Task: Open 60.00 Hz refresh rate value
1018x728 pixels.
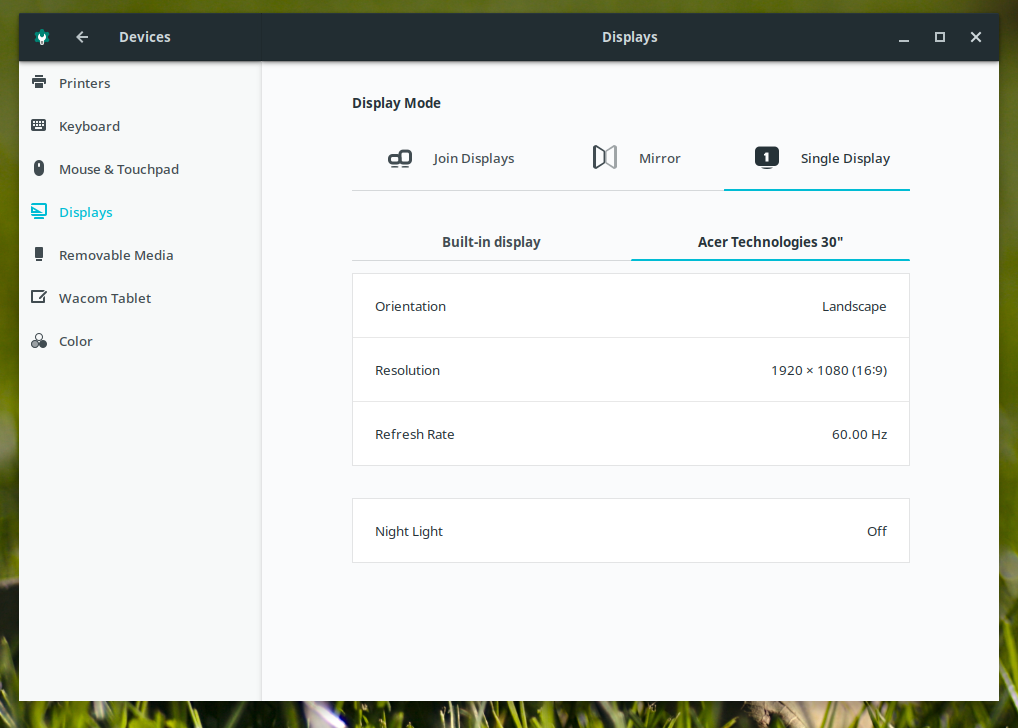Action: (x=859, y=434)
